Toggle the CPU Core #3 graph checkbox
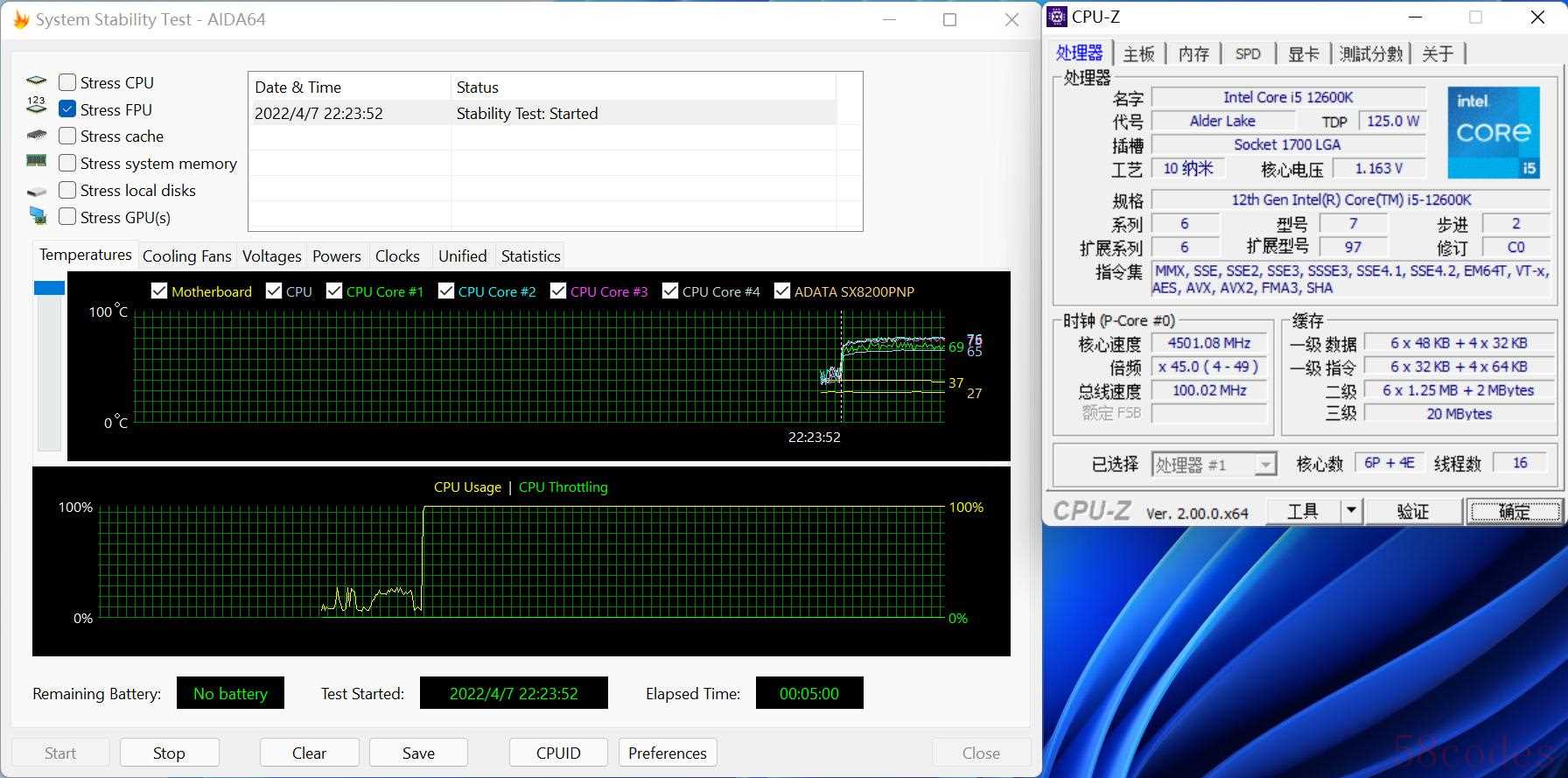 [558, 291]
